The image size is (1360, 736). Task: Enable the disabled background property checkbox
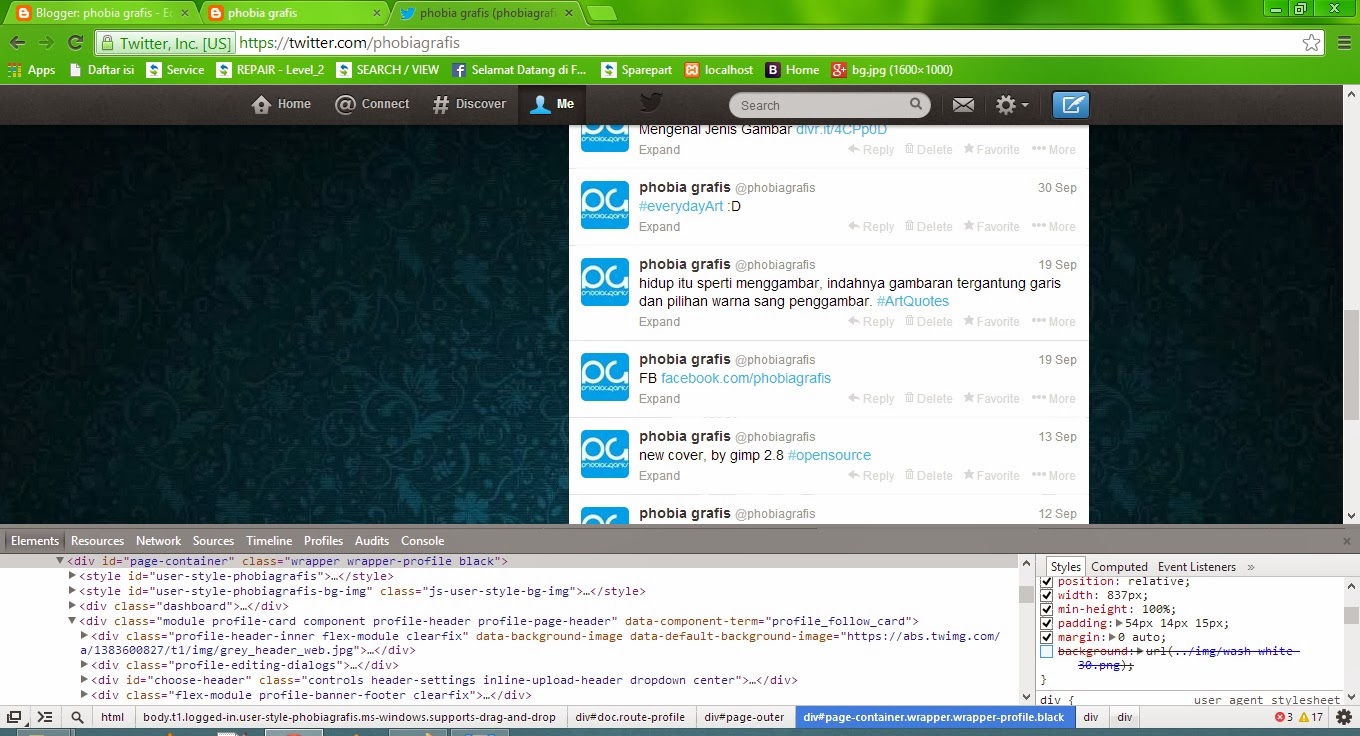[1047, 651]
